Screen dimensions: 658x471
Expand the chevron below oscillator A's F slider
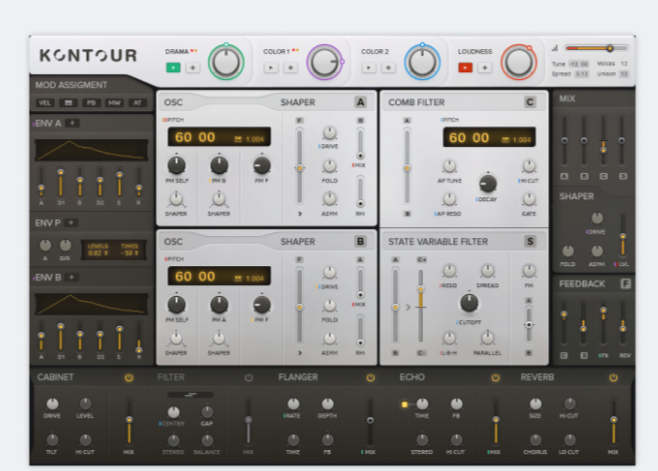[x=300, y=214]
